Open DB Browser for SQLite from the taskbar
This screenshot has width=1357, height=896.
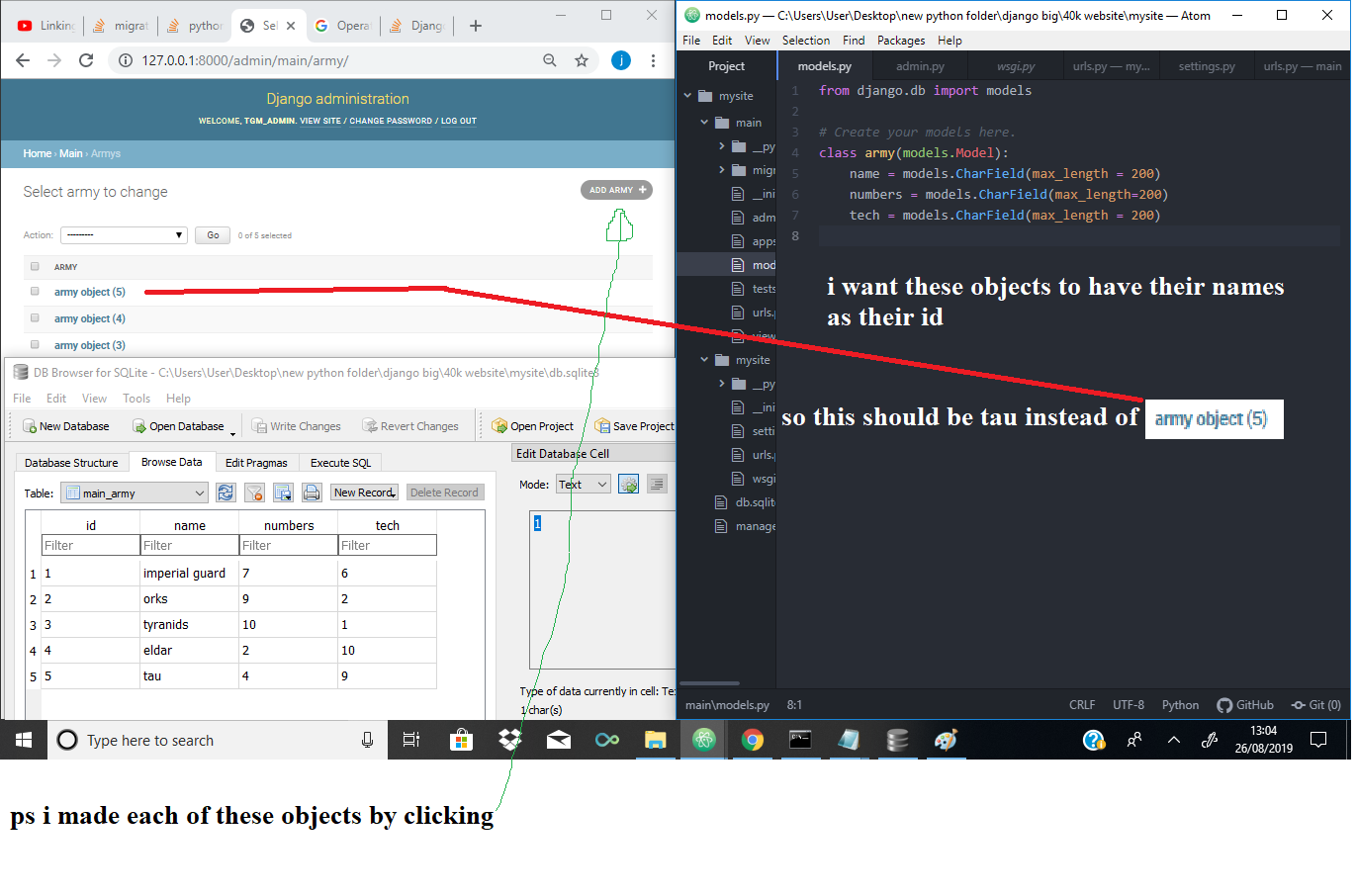[x=897, y=740]
